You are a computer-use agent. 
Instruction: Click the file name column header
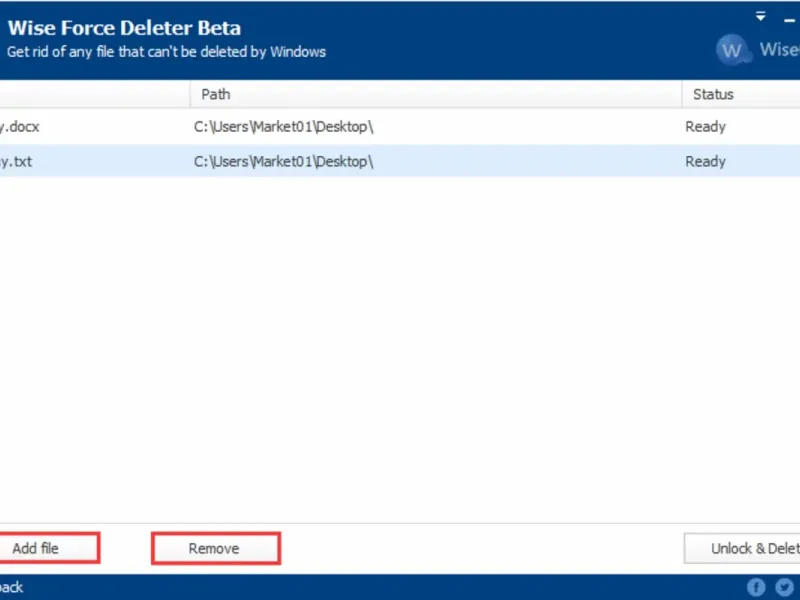90,94
